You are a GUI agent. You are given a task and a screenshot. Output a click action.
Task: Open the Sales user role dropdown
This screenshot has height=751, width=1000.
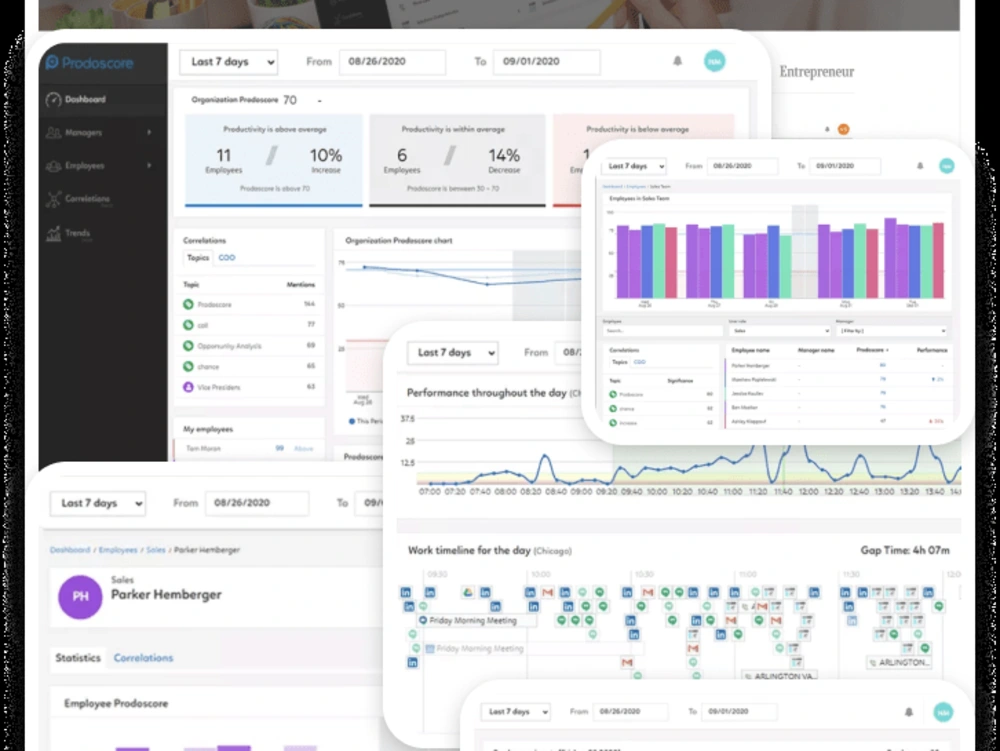pyautogui.click(x=778, y=331)
